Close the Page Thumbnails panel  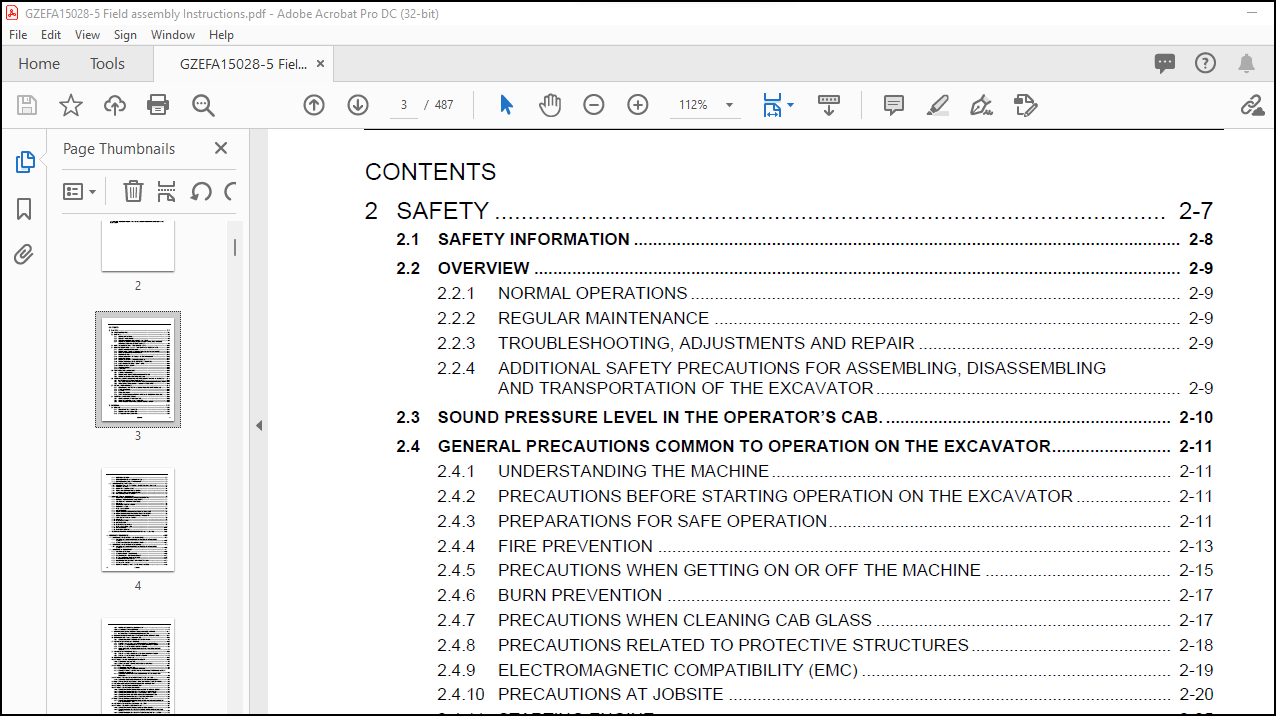click(221, 148)
